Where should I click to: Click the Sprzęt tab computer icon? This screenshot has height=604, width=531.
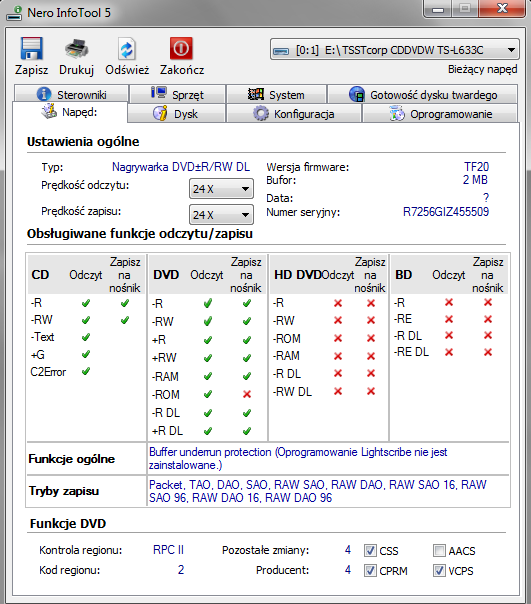[x=158, y=93]
